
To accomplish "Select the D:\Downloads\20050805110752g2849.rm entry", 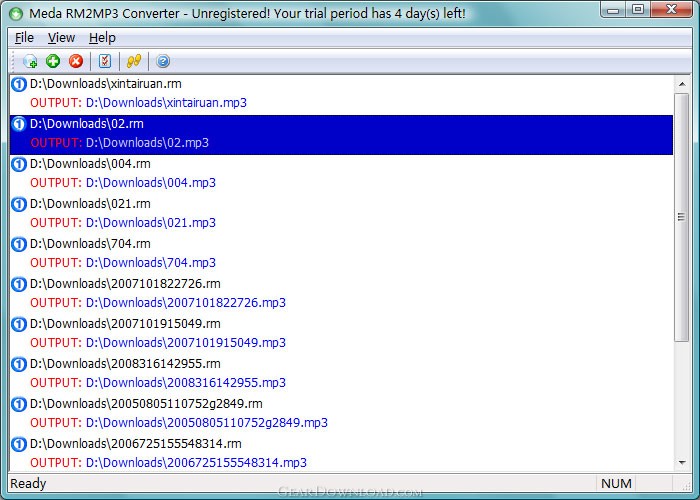I will pyautogui.click(x=146, y=404).
